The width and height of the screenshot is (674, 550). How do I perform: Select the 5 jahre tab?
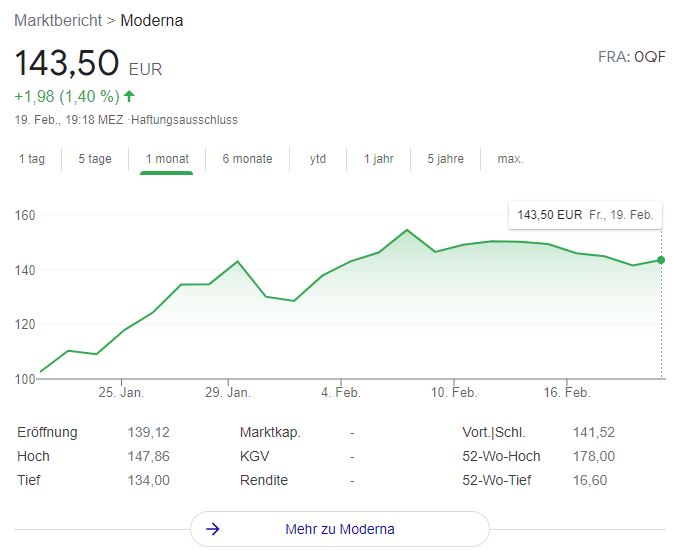point(445,159)
